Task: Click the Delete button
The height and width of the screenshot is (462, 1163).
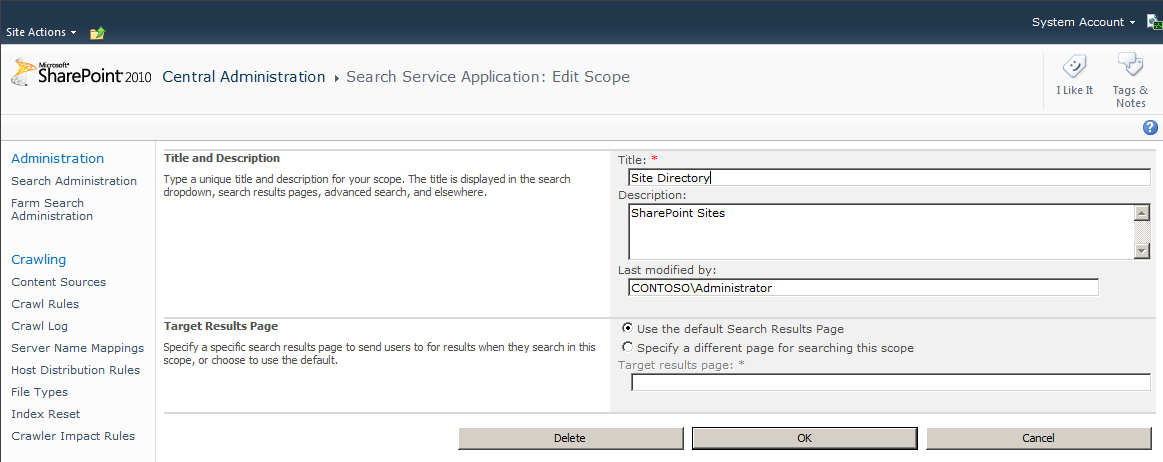Action: [570, 438]
